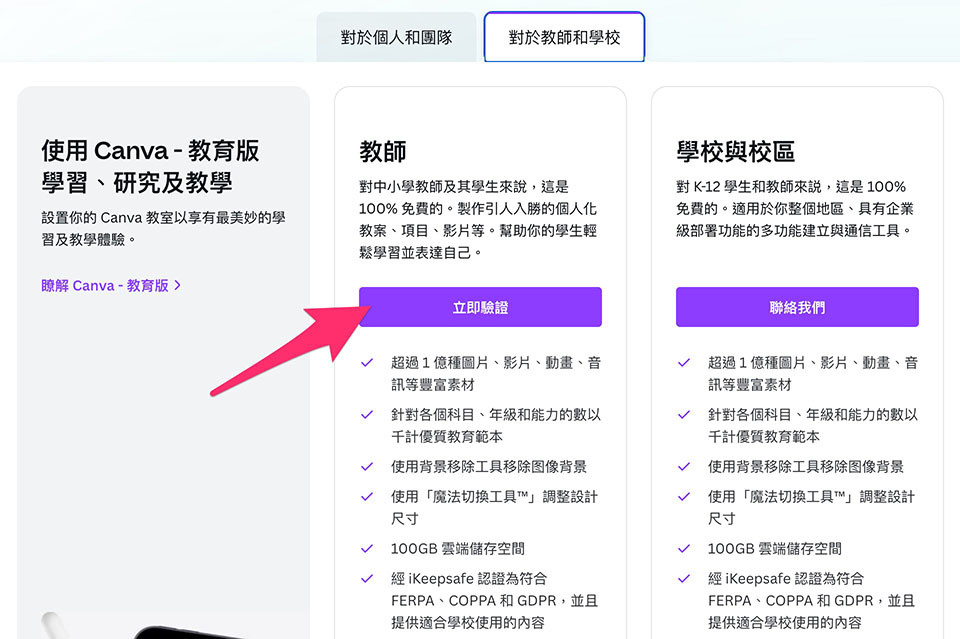Click 針對各個科目 feature text in 教師 card
Image resolution: width=960 pixels, height=639 pixels.
[x=496, y=425]
